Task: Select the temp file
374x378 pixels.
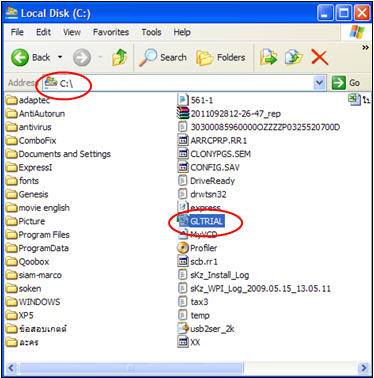Action: pos(194,315)
